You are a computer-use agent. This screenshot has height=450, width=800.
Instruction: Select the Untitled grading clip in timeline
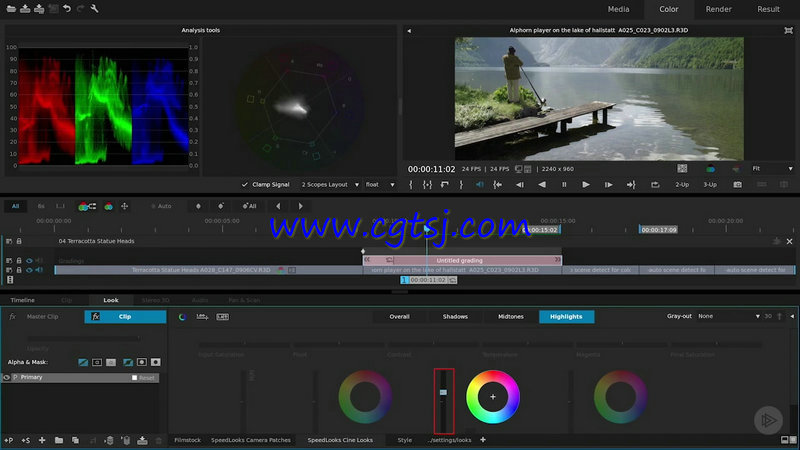(462, 260)
